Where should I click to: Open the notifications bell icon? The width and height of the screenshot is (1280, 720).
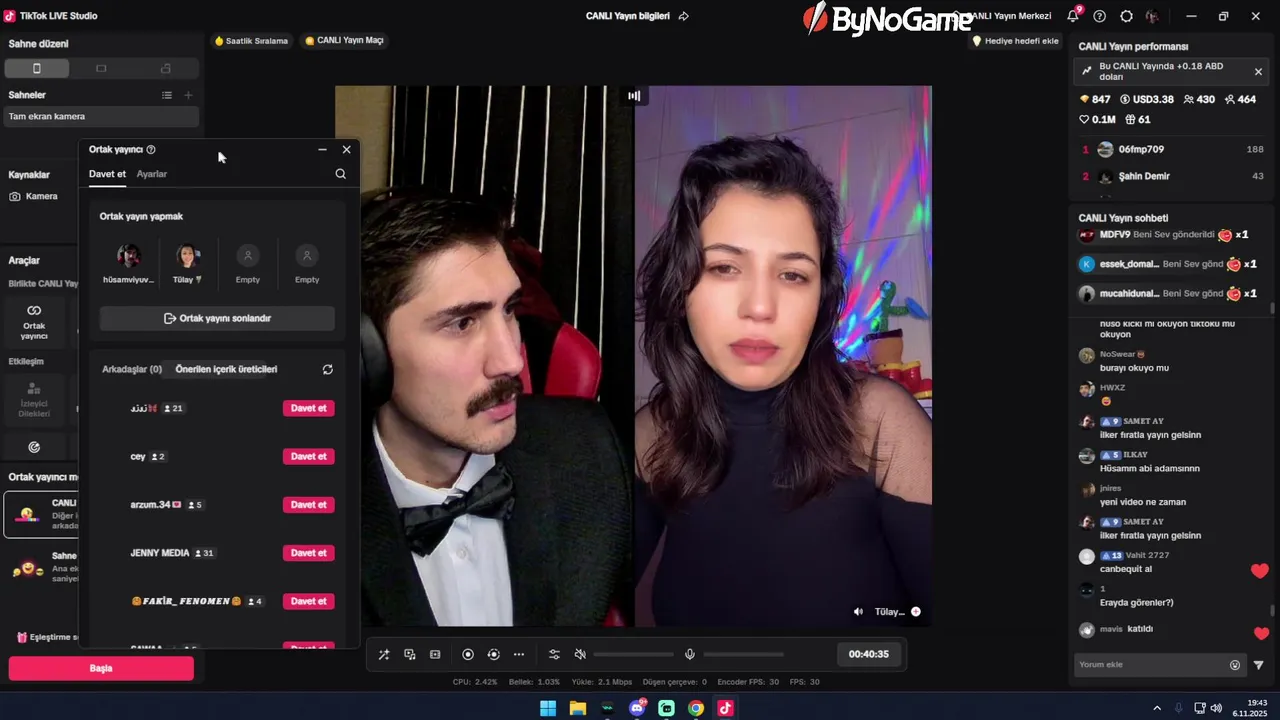(x=1073, y=16)
